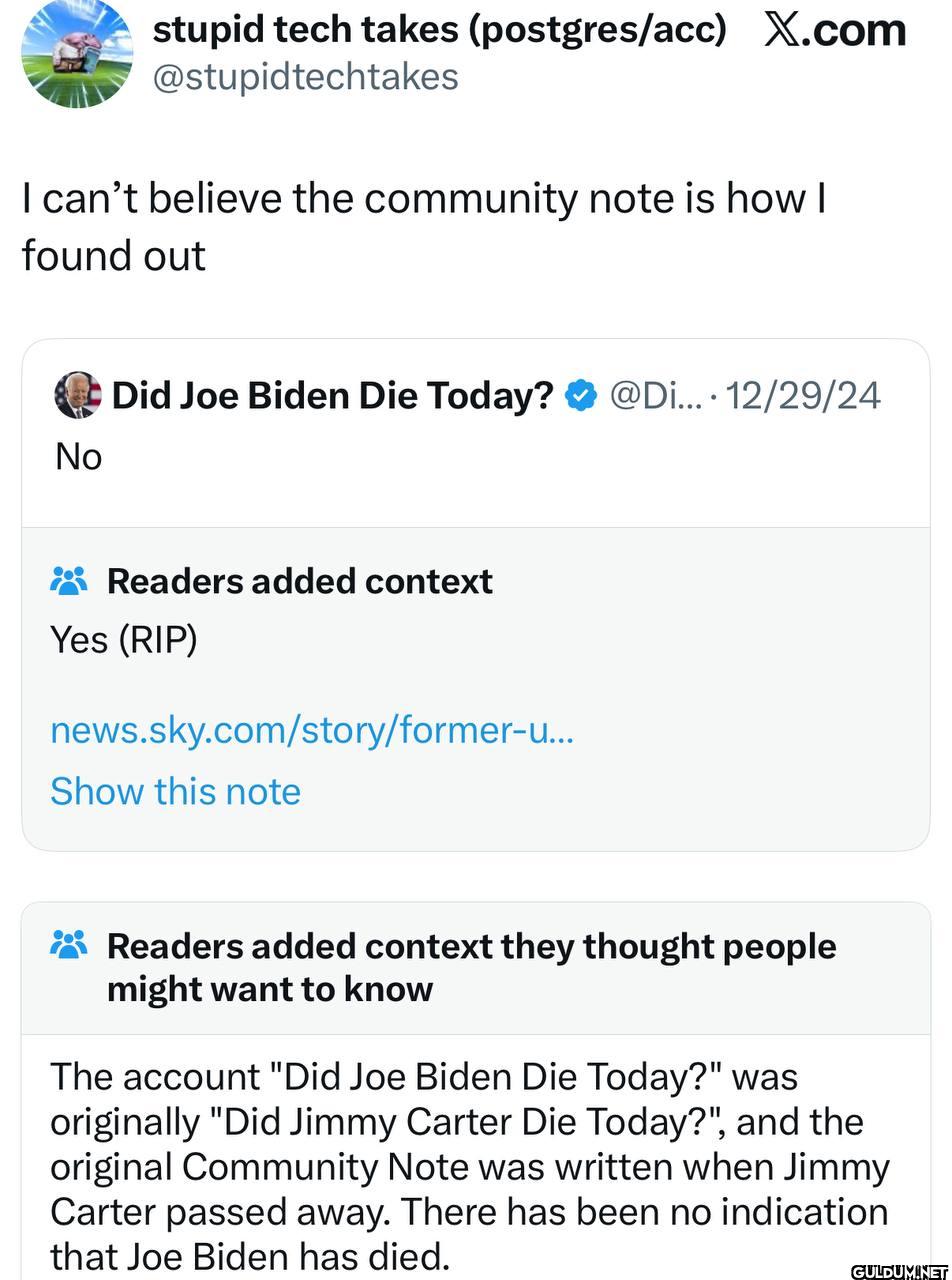Open the Did Joe Biden Die Today? account name
Image resolution: width=952 pixels, height=1280 pixels.
333,396
